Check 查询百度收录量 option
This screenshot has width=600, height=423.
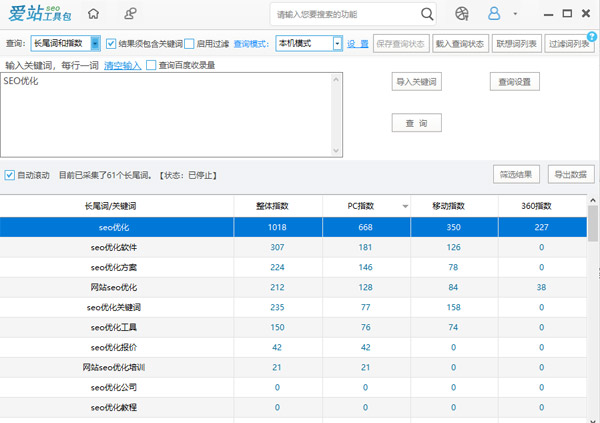151,65
